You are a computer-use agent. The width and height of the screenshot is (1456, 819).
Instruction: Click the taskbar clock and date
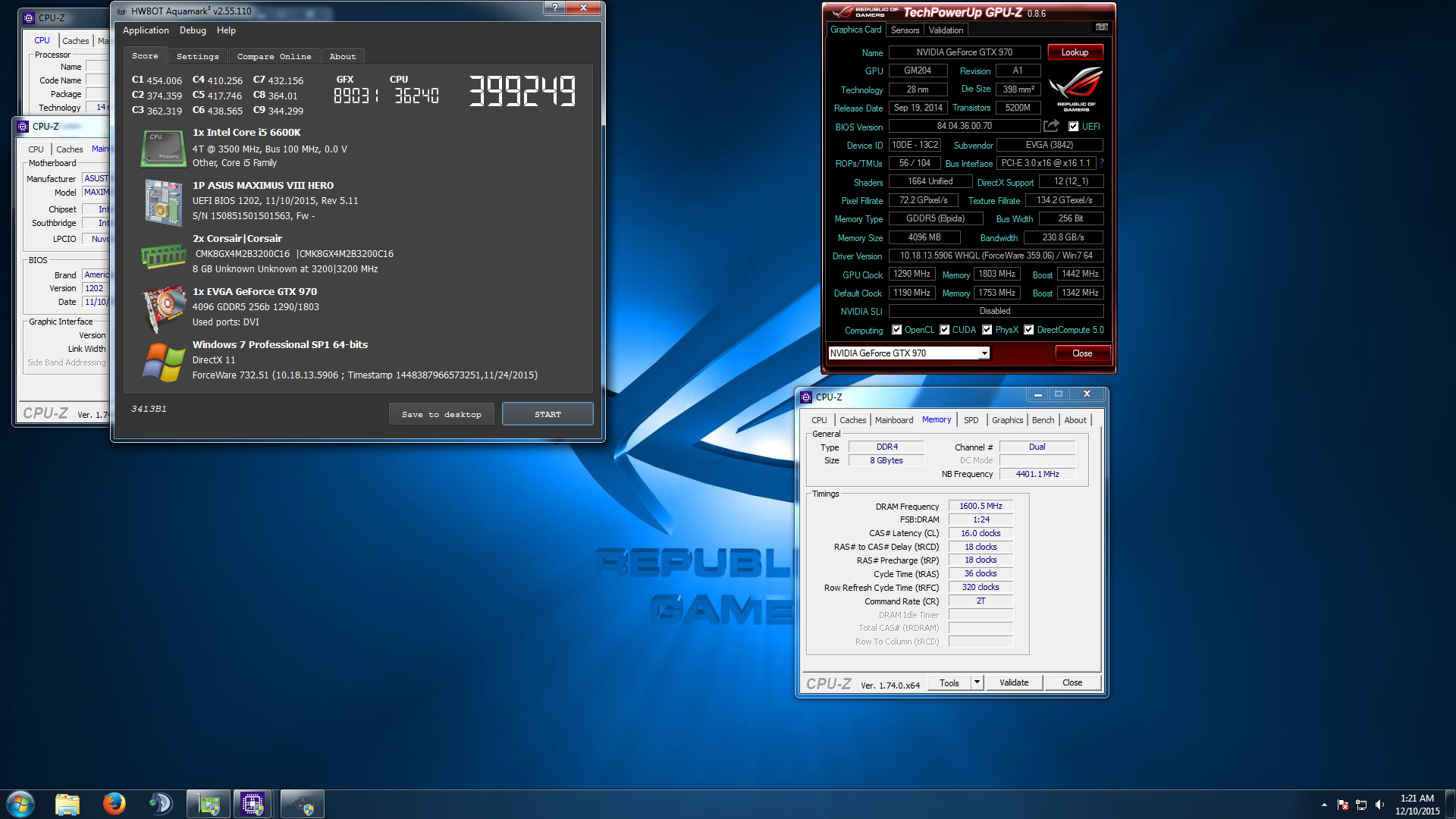tap(1417, 805)
